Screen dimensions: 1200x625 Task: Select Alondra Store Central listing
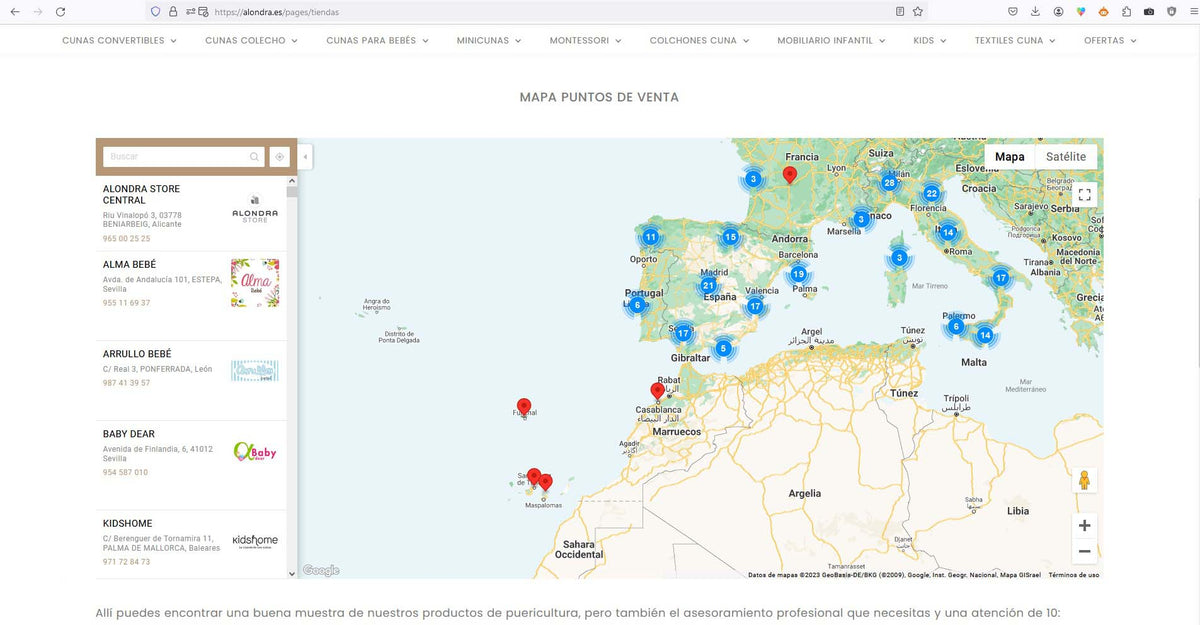(x=191, y=213)
